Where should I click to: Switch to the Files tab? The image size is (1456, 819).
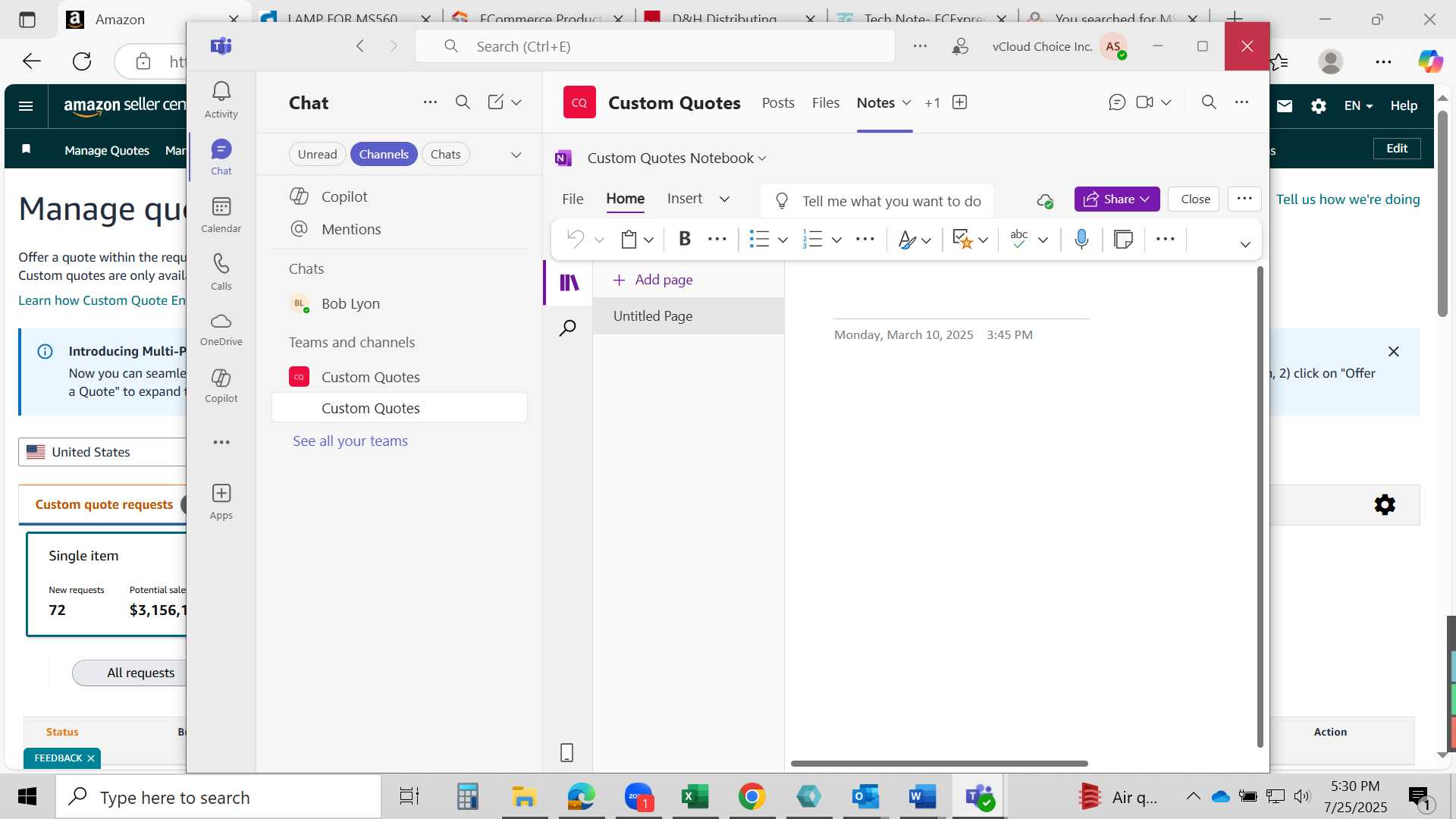(825, 102)
